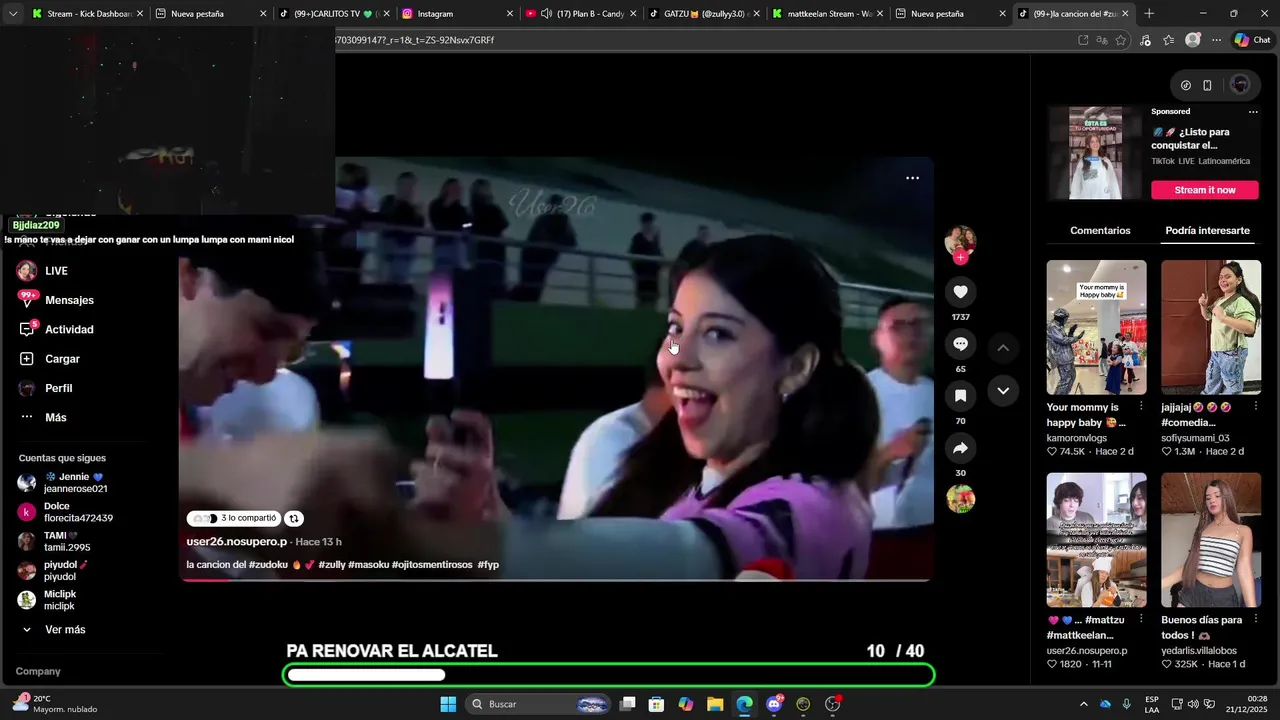
Task: Switch to Stream - Kick Dashboard tab
Action: coord(88,14)
